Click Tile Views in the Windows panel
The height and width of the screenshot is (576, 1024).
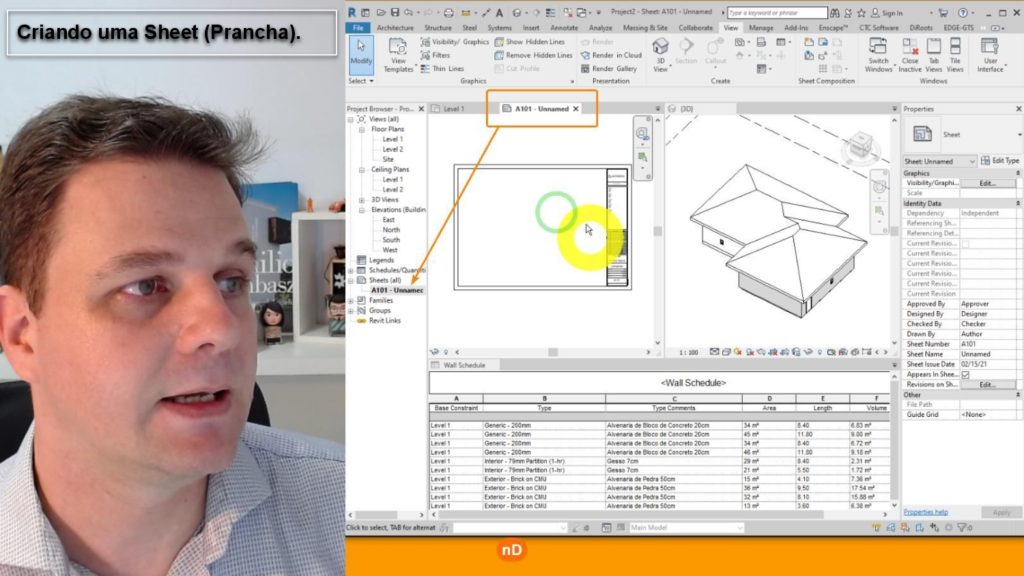tap(955, 54)
